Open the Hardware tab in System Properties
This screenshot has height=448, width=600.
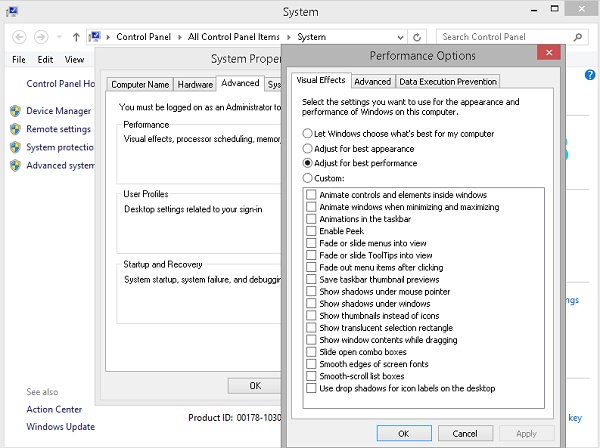click(x=196, y=85)
